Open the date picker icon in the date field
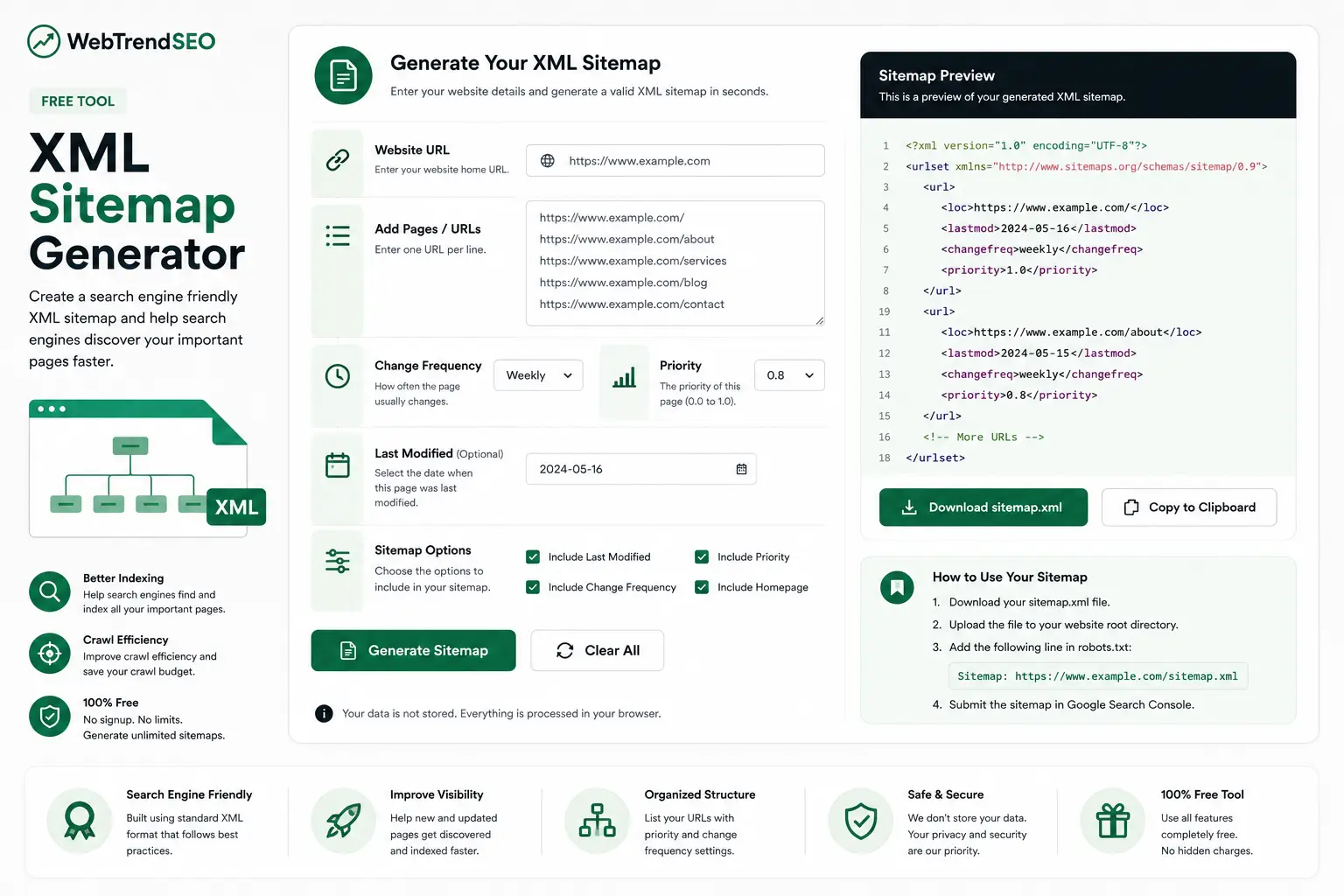Screen dimensions: 1344x896 point(741,469)
